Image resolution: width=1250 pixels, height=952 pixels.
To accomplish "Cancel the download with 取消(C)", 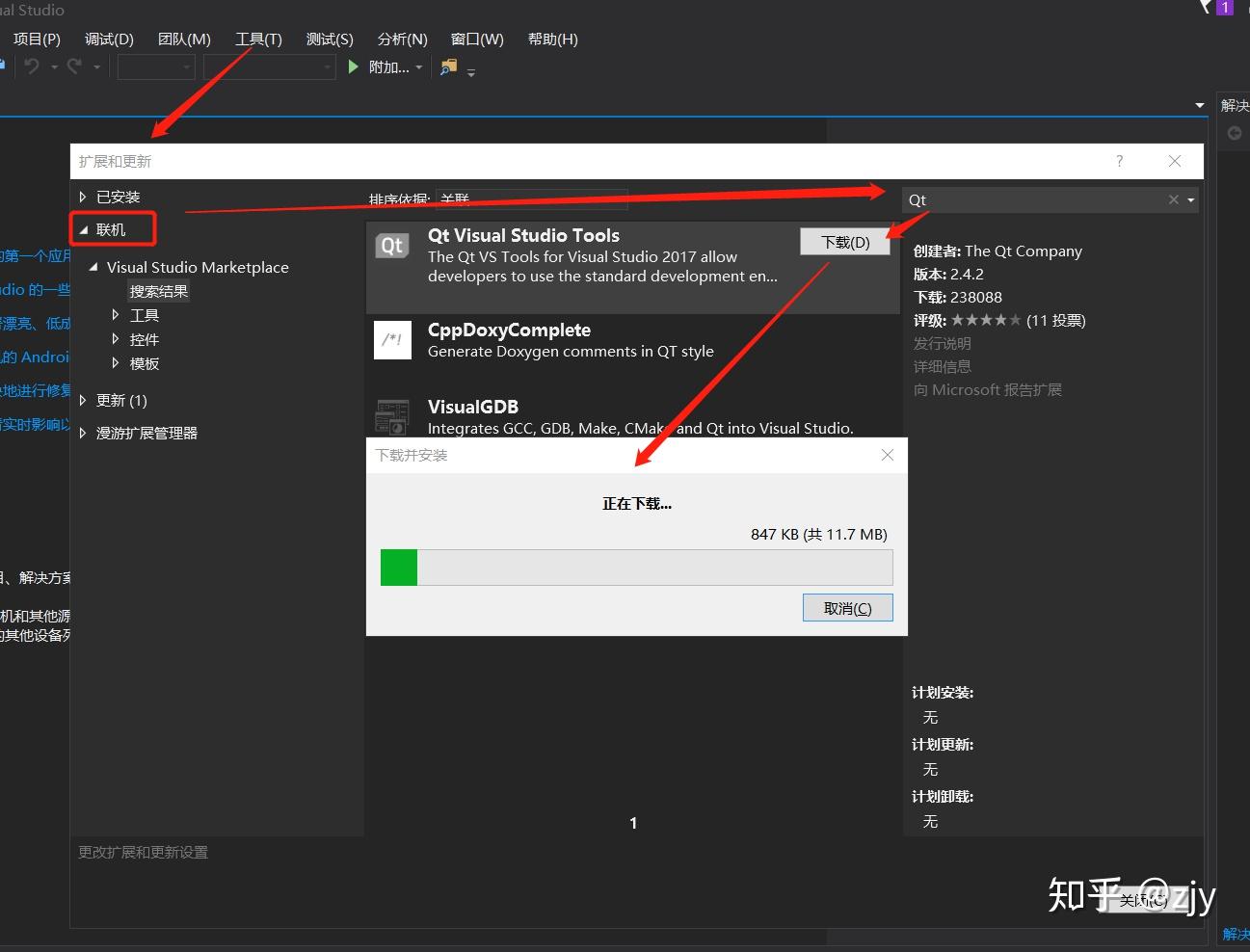I will click(848, 608).
